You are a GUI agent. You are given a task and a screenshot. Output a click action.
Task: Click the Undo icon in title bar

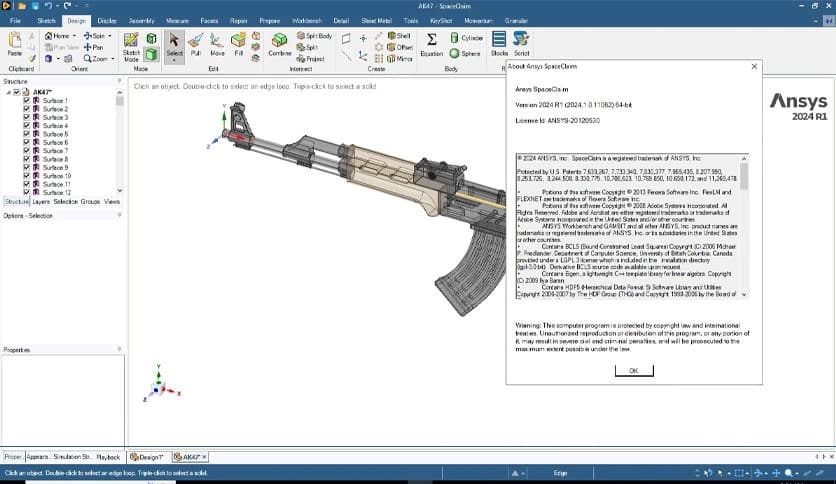(47, 6)
